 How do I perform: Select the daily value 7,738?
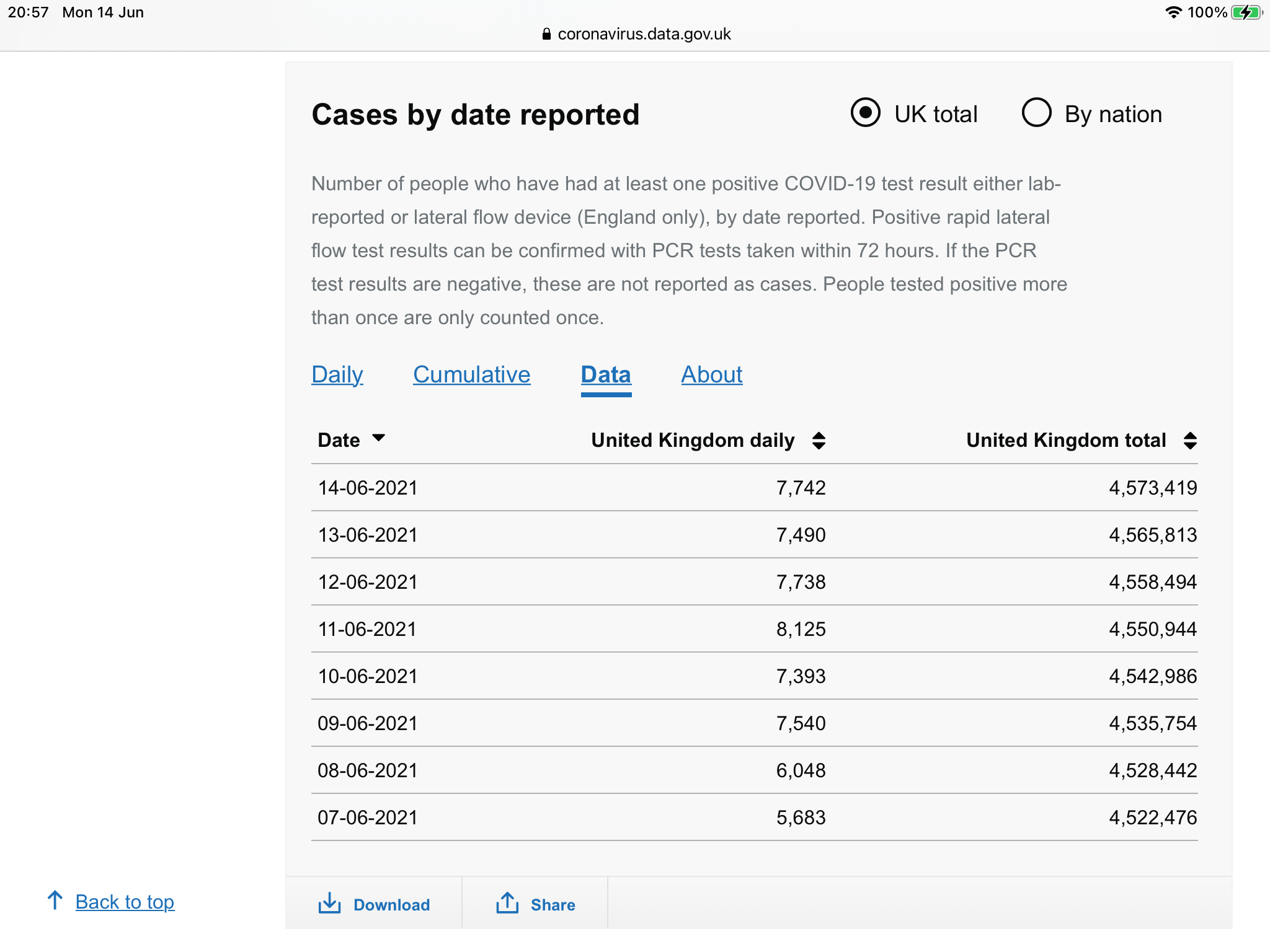pos(801,582)
